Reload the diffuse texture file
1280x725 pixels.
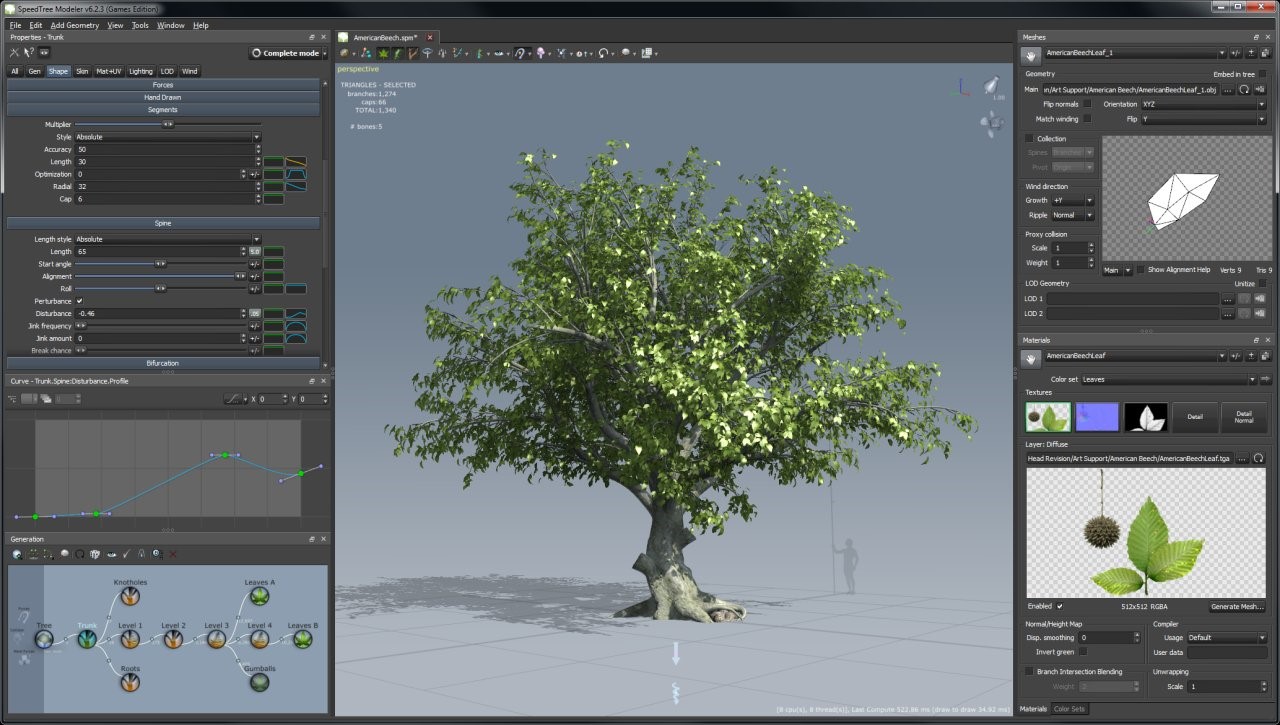pos(1258,458)
